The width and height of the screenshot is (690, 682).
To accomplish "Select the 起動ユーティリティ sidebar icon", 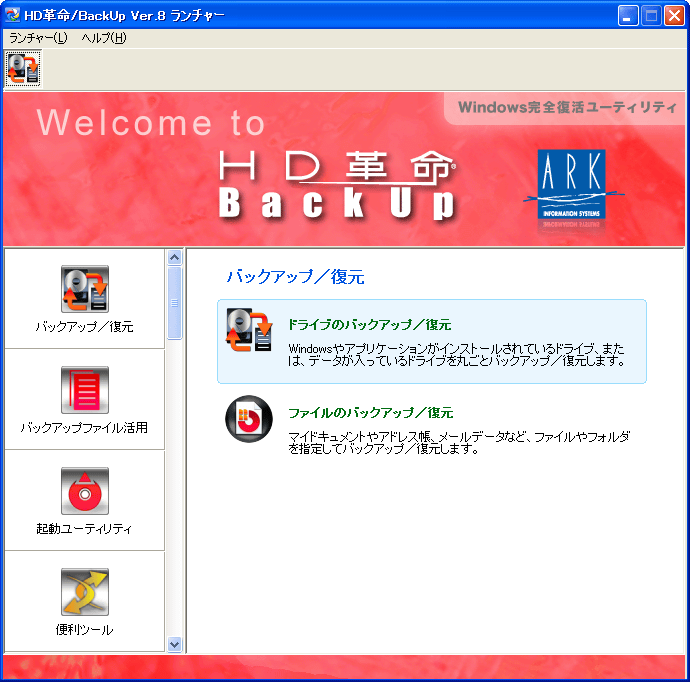I will click(x=85, y=491).
